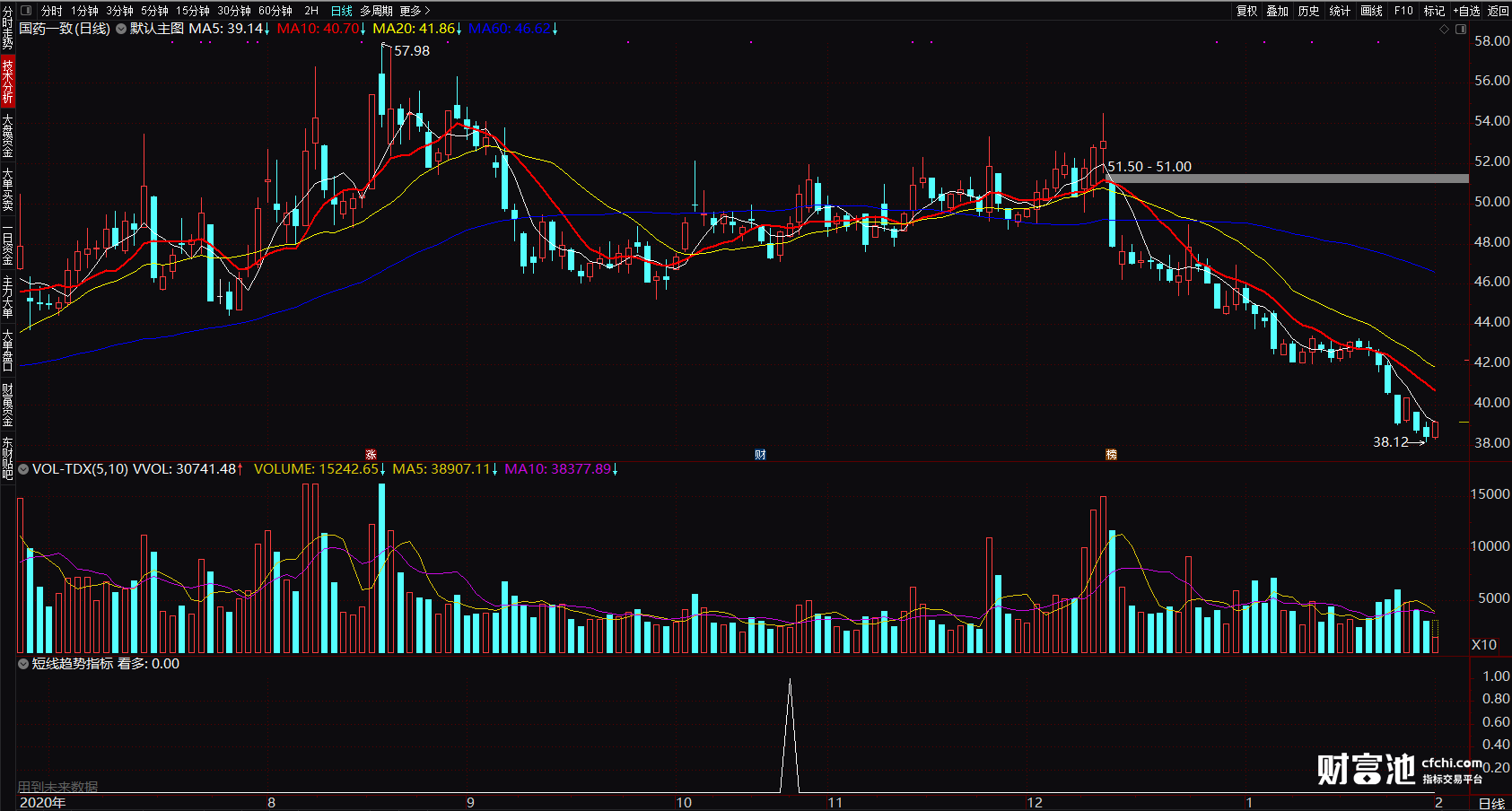Switch to 30分钟 timeframe

tap(234, 11)
